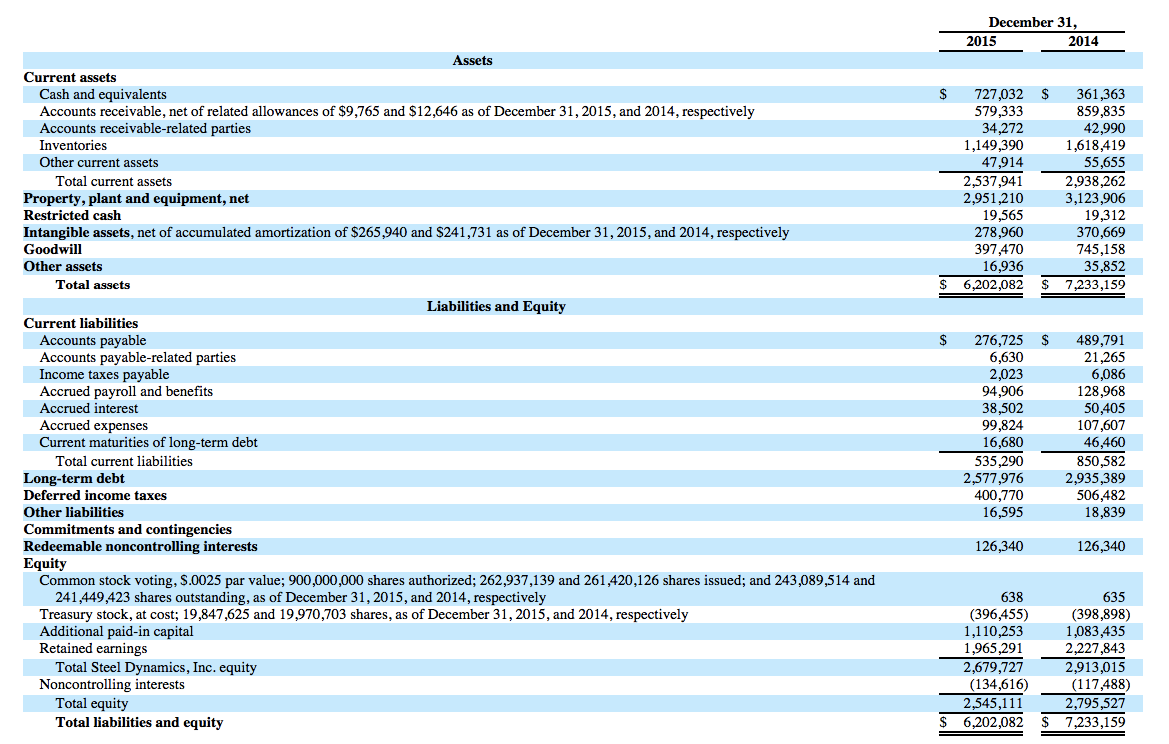Click the 'Accrued interest' label

tap(89, 409)
